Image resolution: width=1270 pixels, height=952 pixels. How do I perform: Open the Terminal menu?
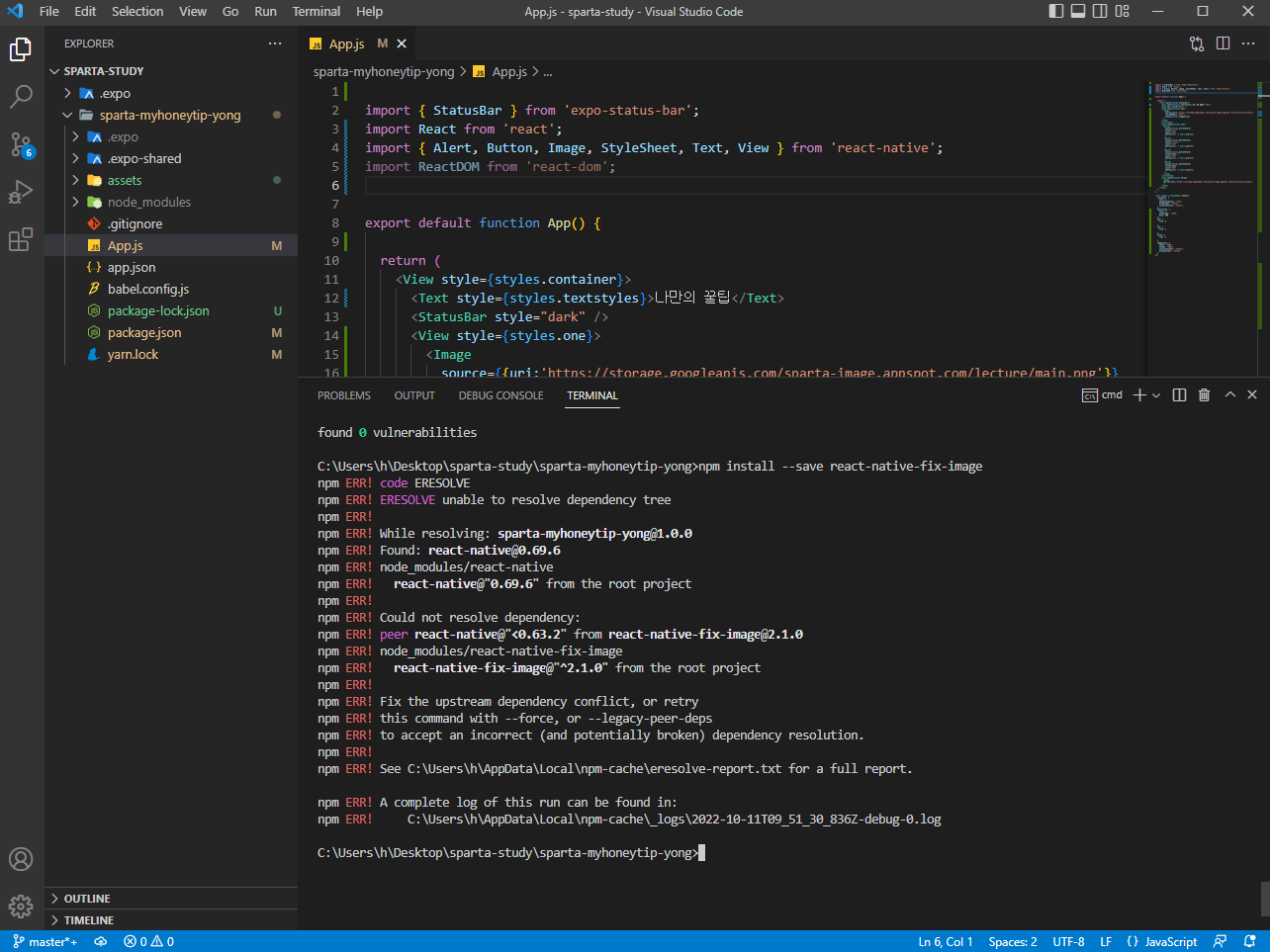coord(317,11)
